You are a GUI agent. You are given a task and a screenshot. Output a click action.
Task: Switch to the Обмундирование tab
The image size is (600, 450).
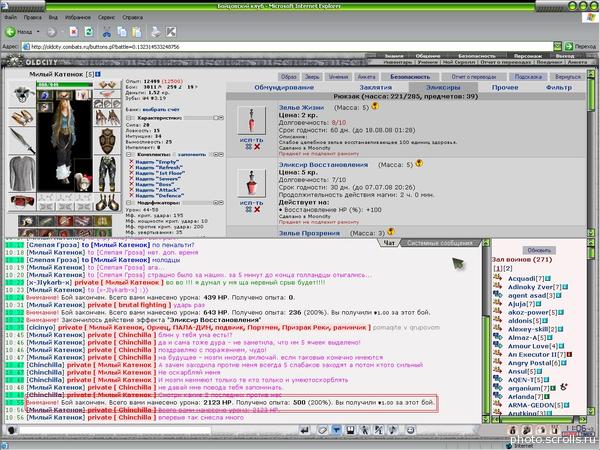pos(284,87)
